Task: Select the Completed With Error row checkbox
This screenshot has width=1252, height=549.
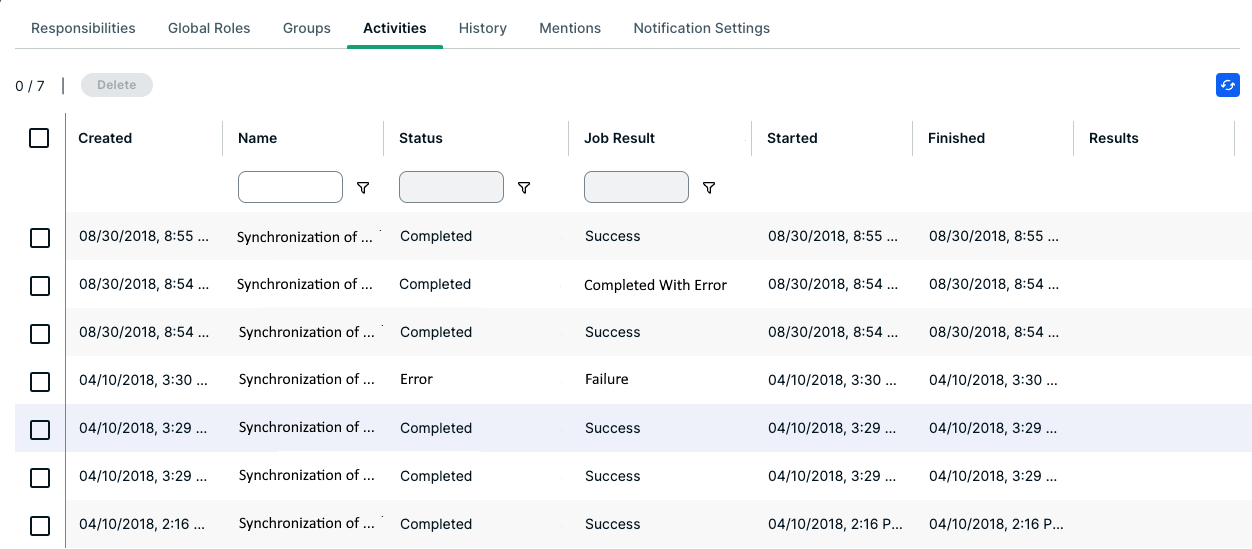Action: 40,286
